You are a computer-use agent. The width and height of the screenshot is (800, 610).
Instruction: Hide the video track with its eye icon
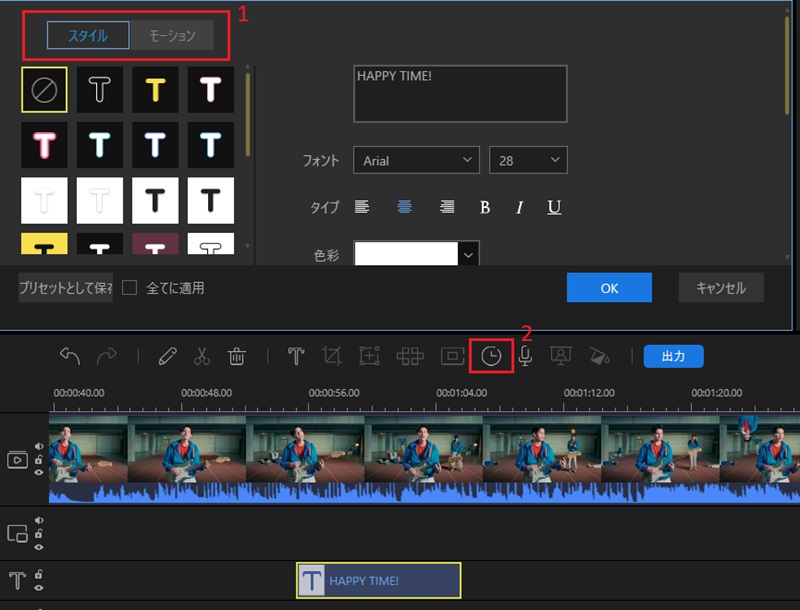coord(39,472)
